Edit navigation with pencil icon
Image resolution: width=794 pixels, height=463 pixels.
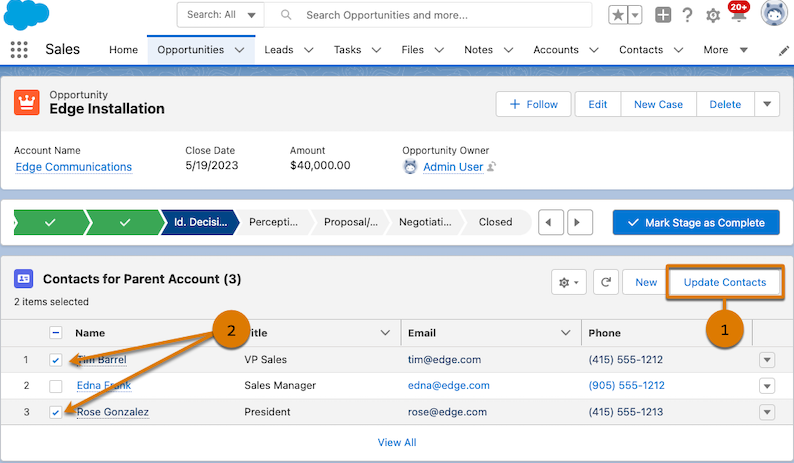[x=783, y=50]
